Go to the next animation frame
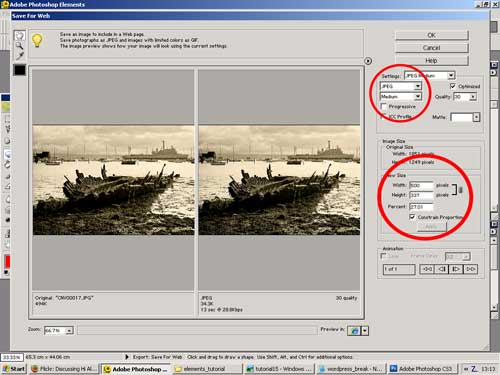Viewport: 500px width, 375px height. (x=456, y=269)
